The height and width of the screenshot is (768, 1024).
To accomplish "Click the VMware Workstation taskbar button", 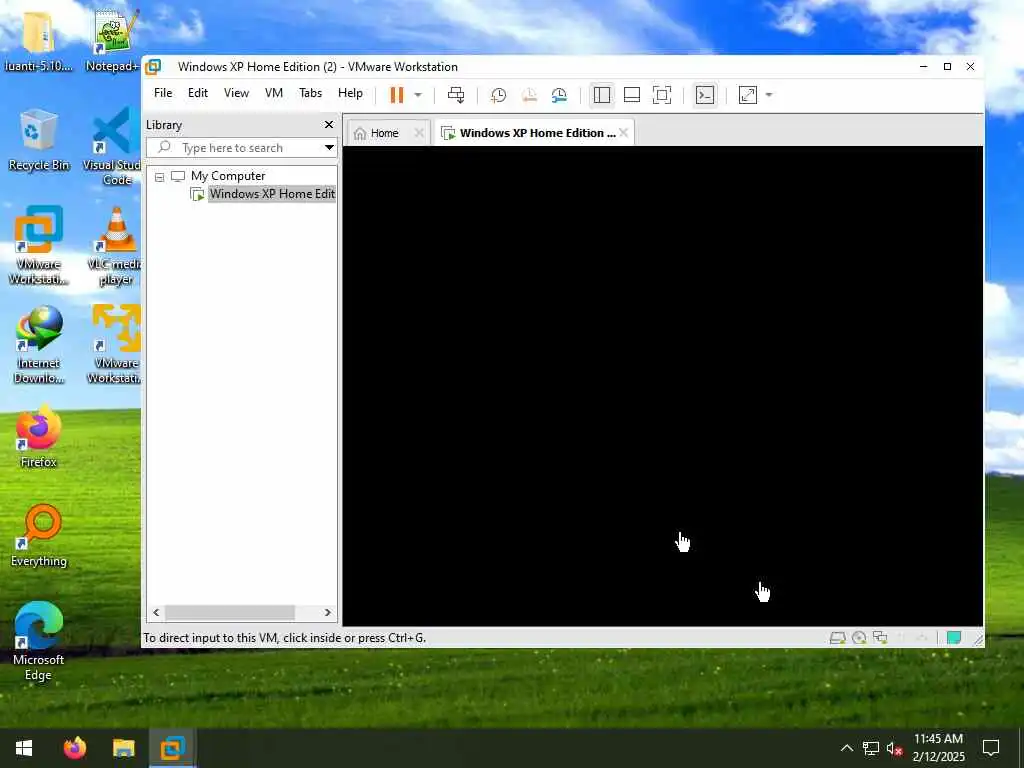I will tap(172, 748).
